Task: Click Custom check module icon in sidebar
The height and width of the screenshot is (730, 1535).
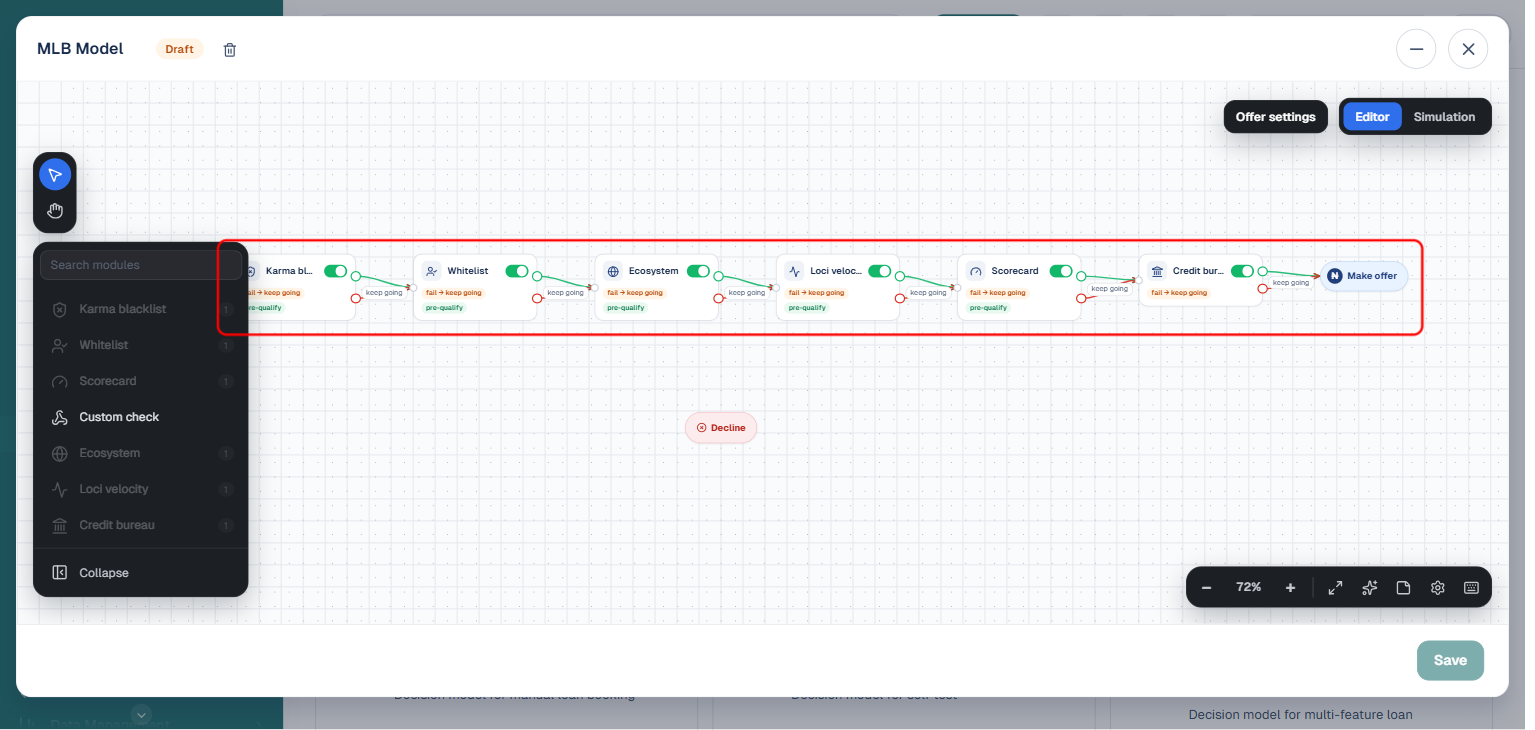Action: pos(60,417)
